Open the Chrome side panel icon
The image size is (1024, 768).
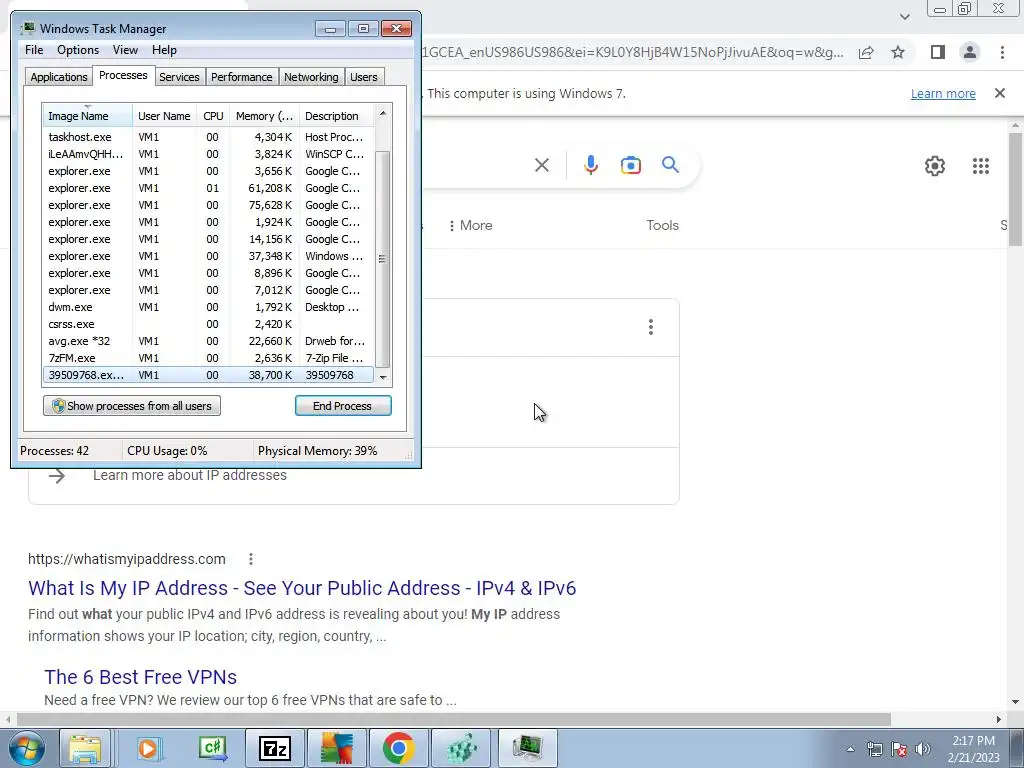pyautogui.click(x=938, y=52)
